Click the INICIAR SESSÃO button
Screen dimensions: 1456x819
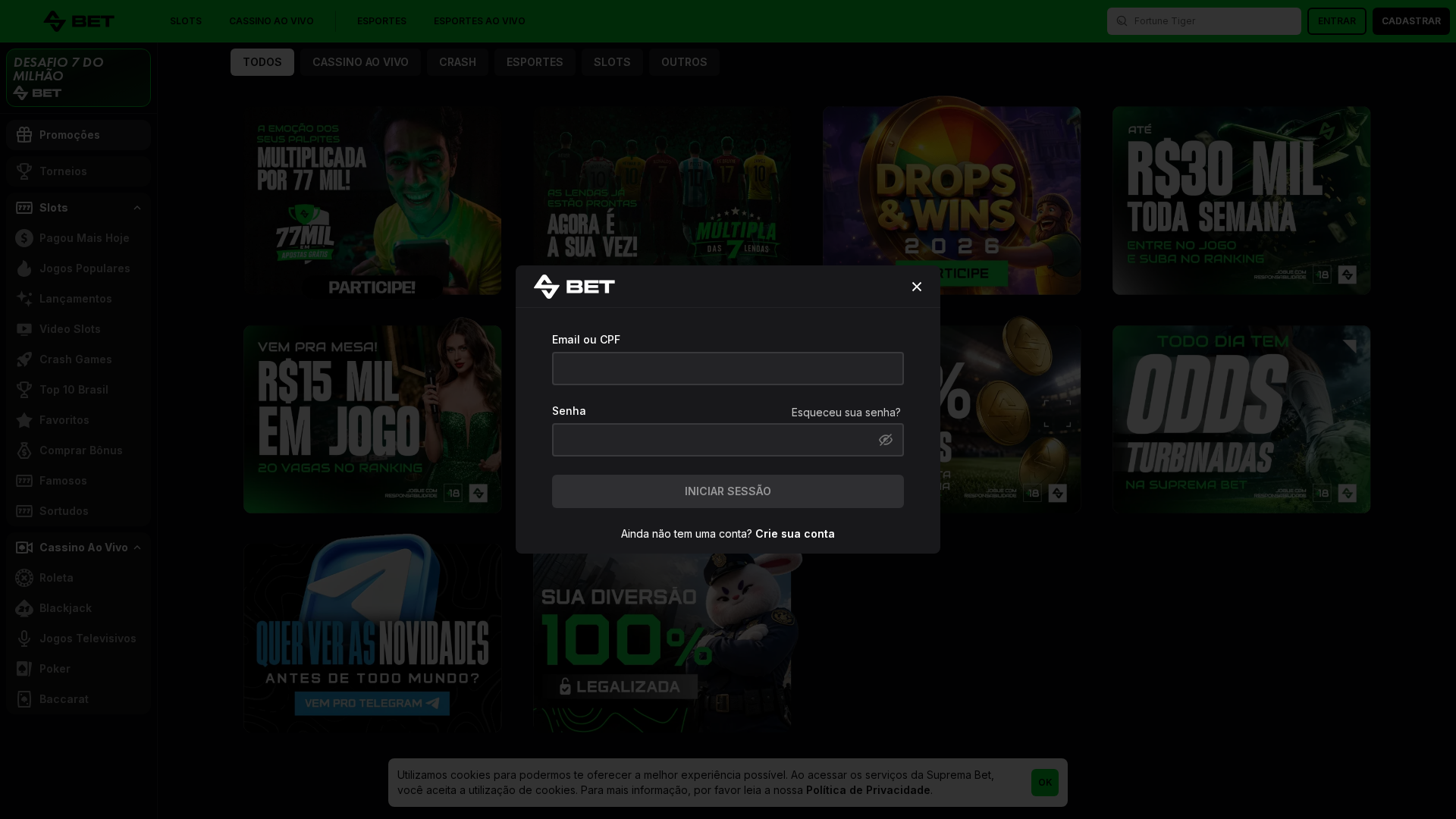pyautogui.click(x=728, y=491)
